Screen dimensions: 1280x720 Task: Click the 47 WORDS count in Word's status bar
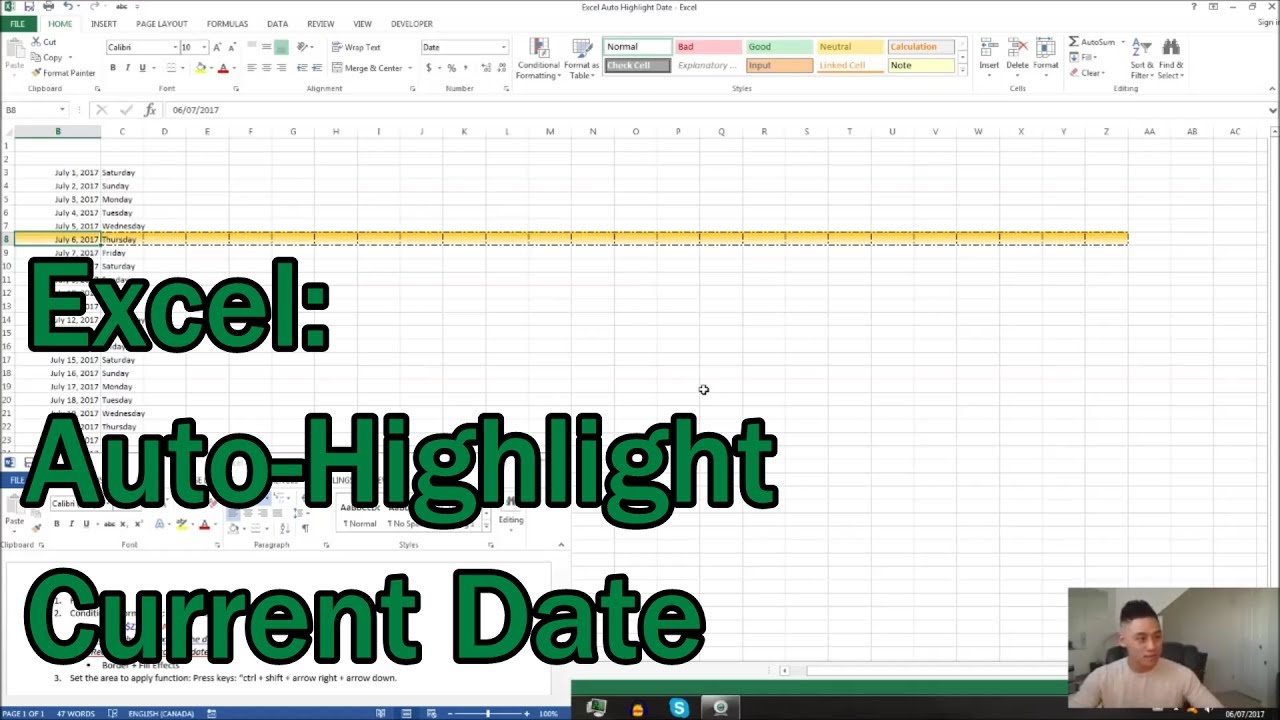point(75,713)
